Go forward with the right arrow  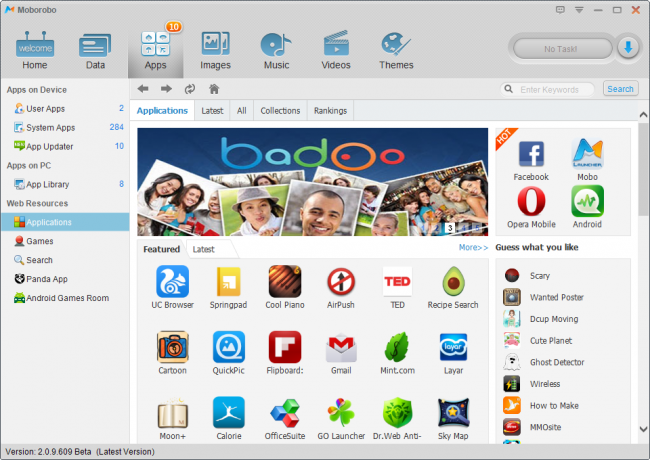166,89
